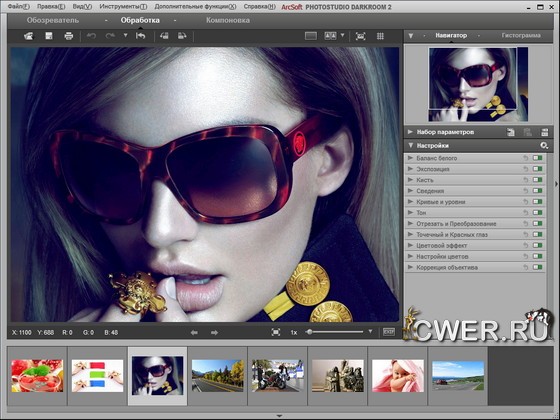Select the autumn road thumbnail in filmstrip

(x=218, y=376)
